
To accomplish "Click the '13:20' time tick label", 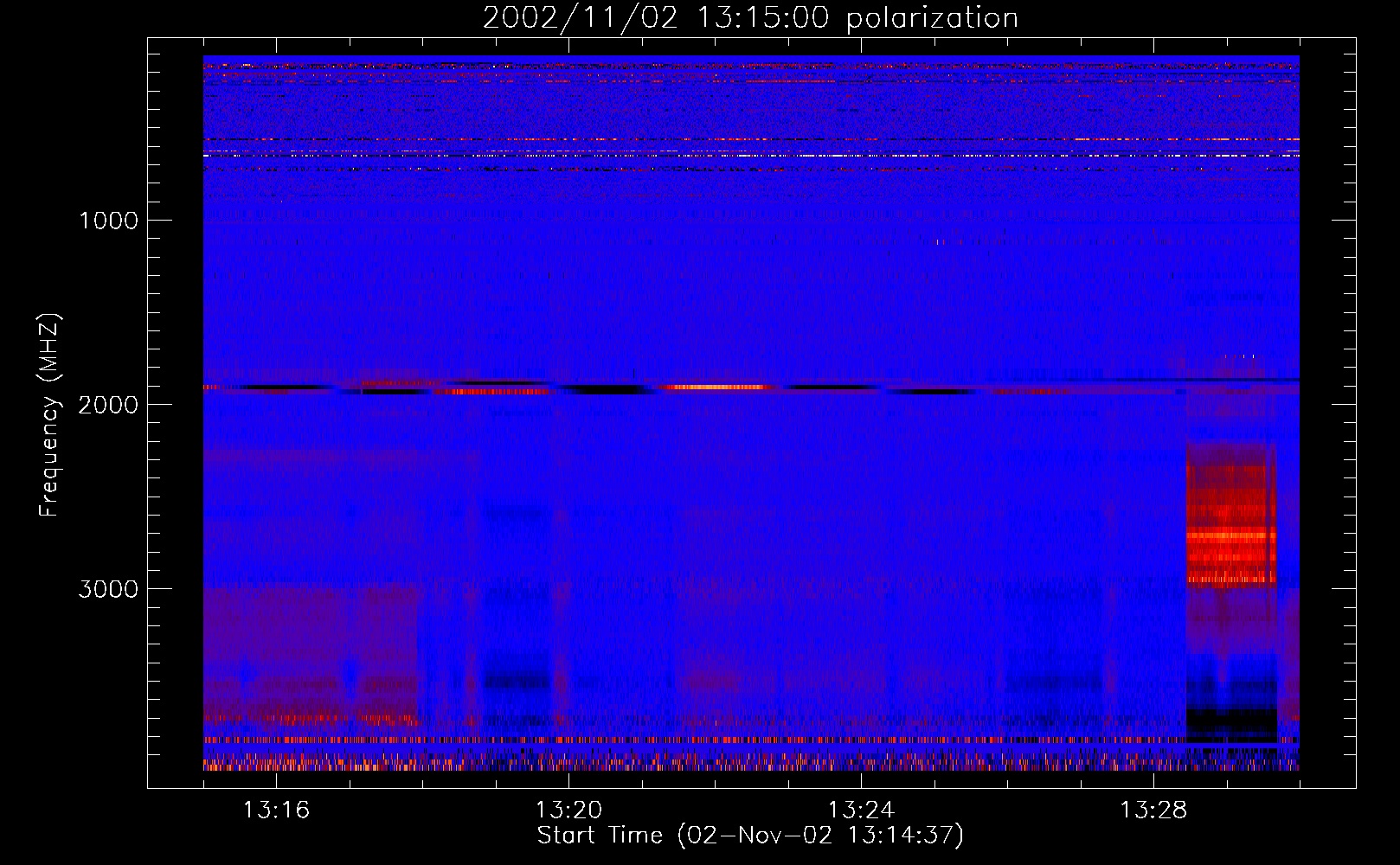I will [x=568, y=811].
